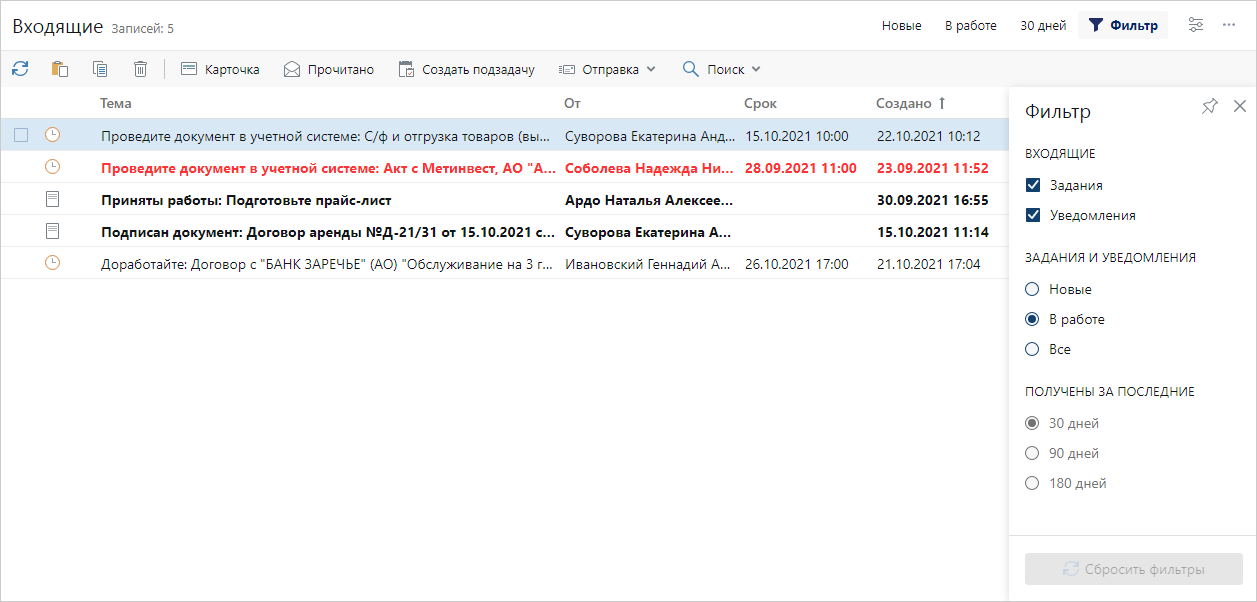
Task: Uncheck the Уведомления checkbox
Action: point(1033,215)
